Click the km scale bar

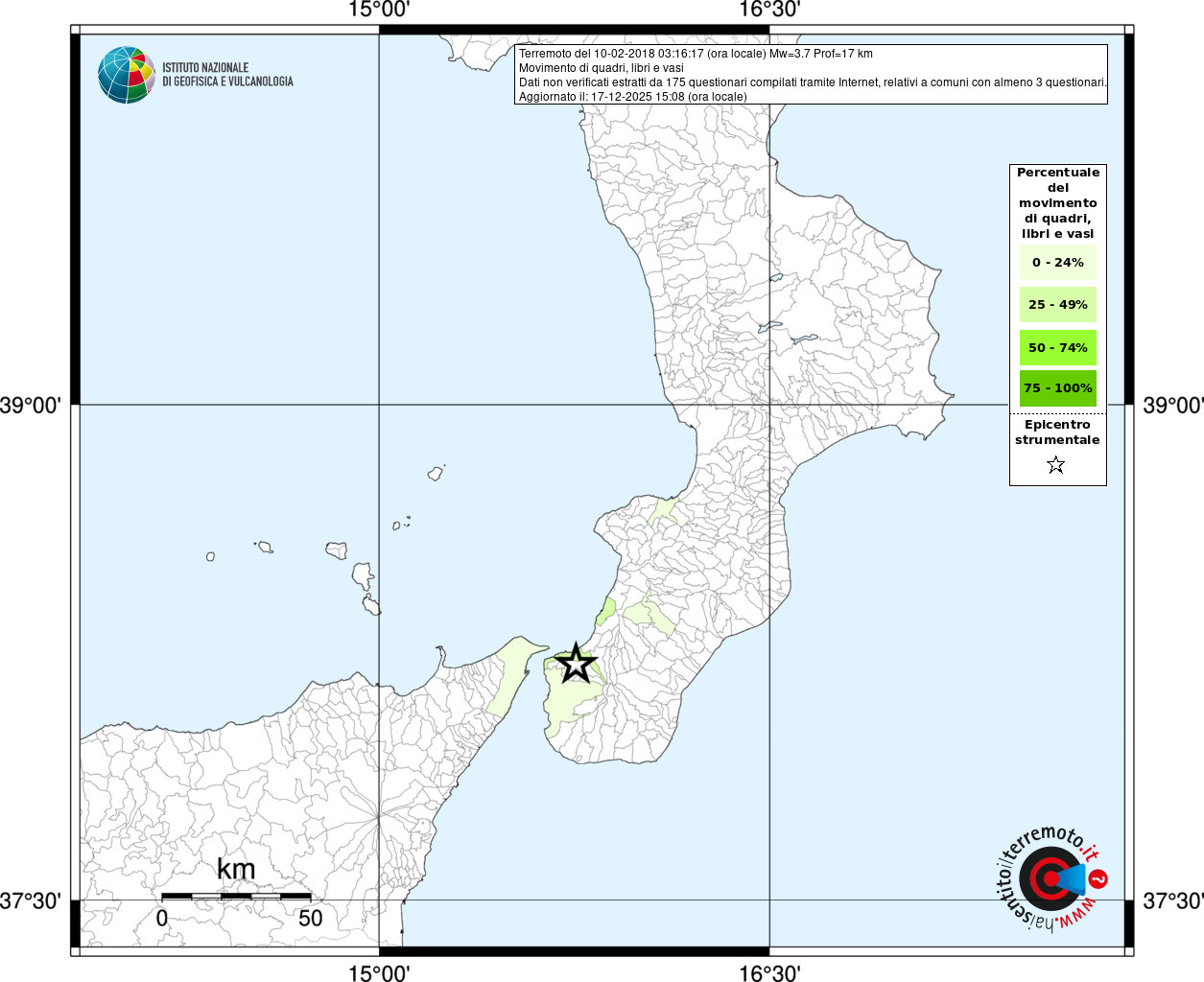(x=236, y=896)
